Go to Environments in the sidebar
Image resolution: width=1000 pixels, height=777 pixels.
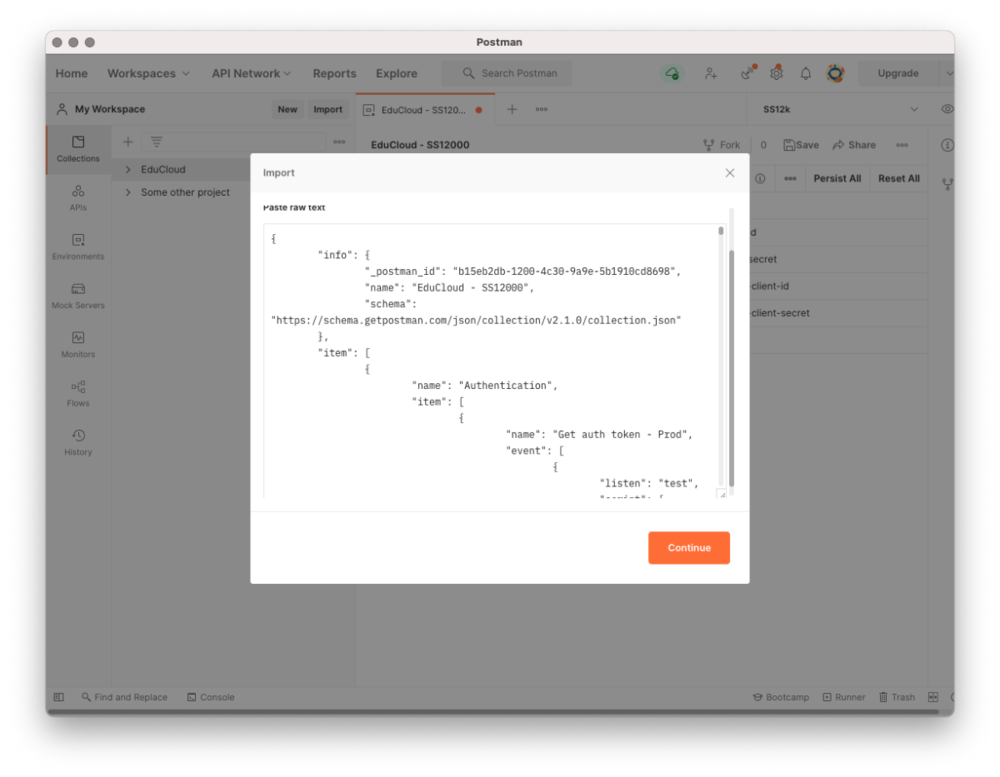point(78,246)
